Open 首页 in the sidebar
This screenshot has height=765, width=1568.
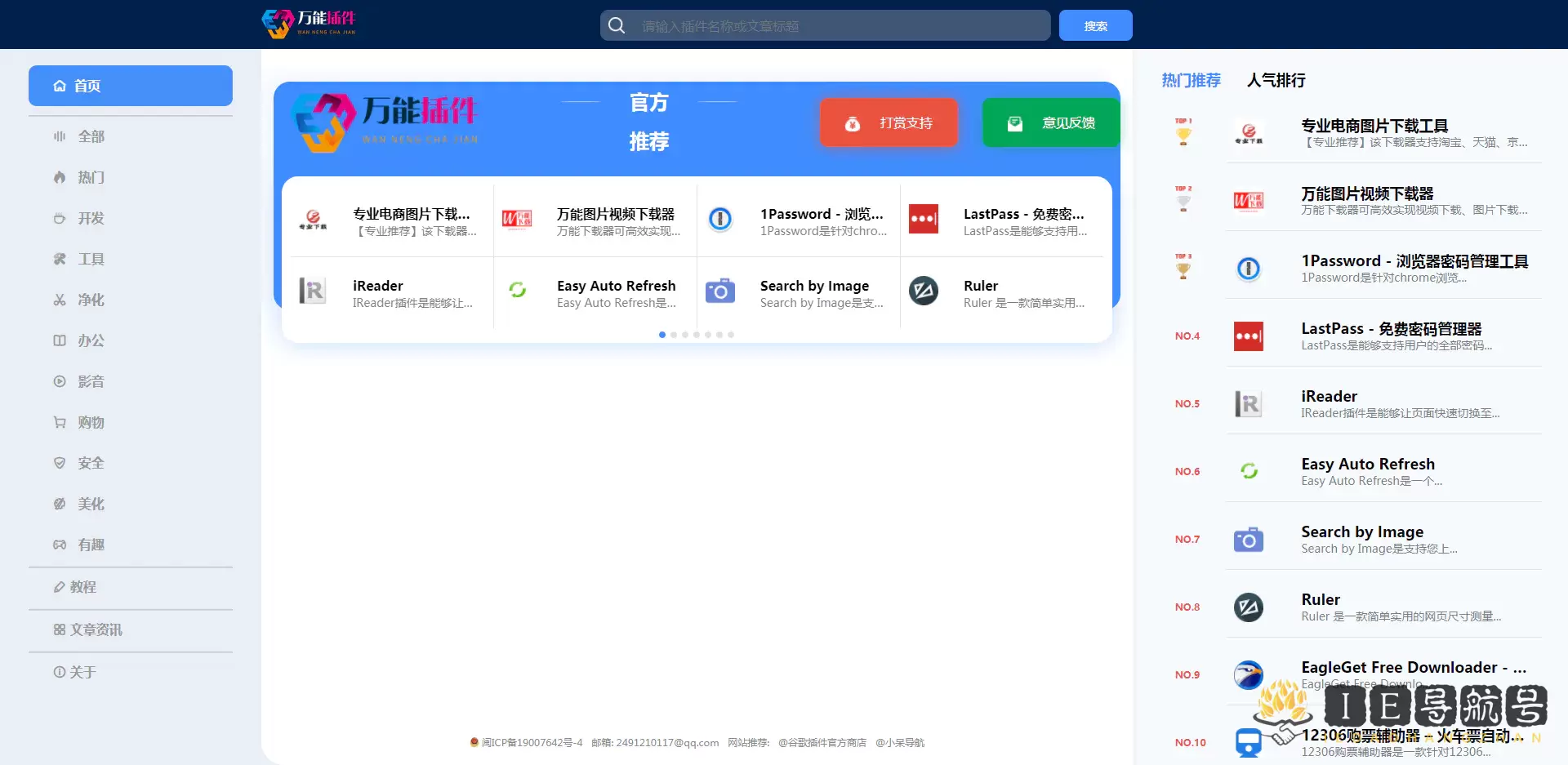(131, 86)
